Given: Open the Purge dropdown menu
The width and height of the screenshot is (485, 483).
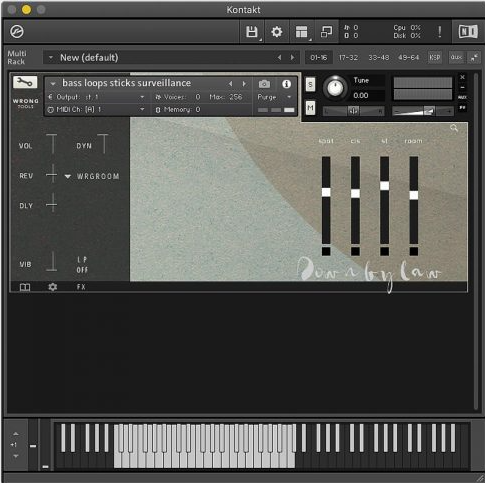Looking at the screenshot, I should [274, 97].
